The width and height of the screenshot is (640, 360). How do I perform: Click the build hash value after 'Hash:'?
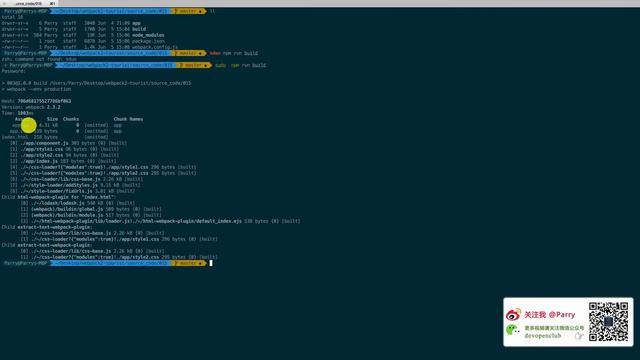[x=44, y=101]
